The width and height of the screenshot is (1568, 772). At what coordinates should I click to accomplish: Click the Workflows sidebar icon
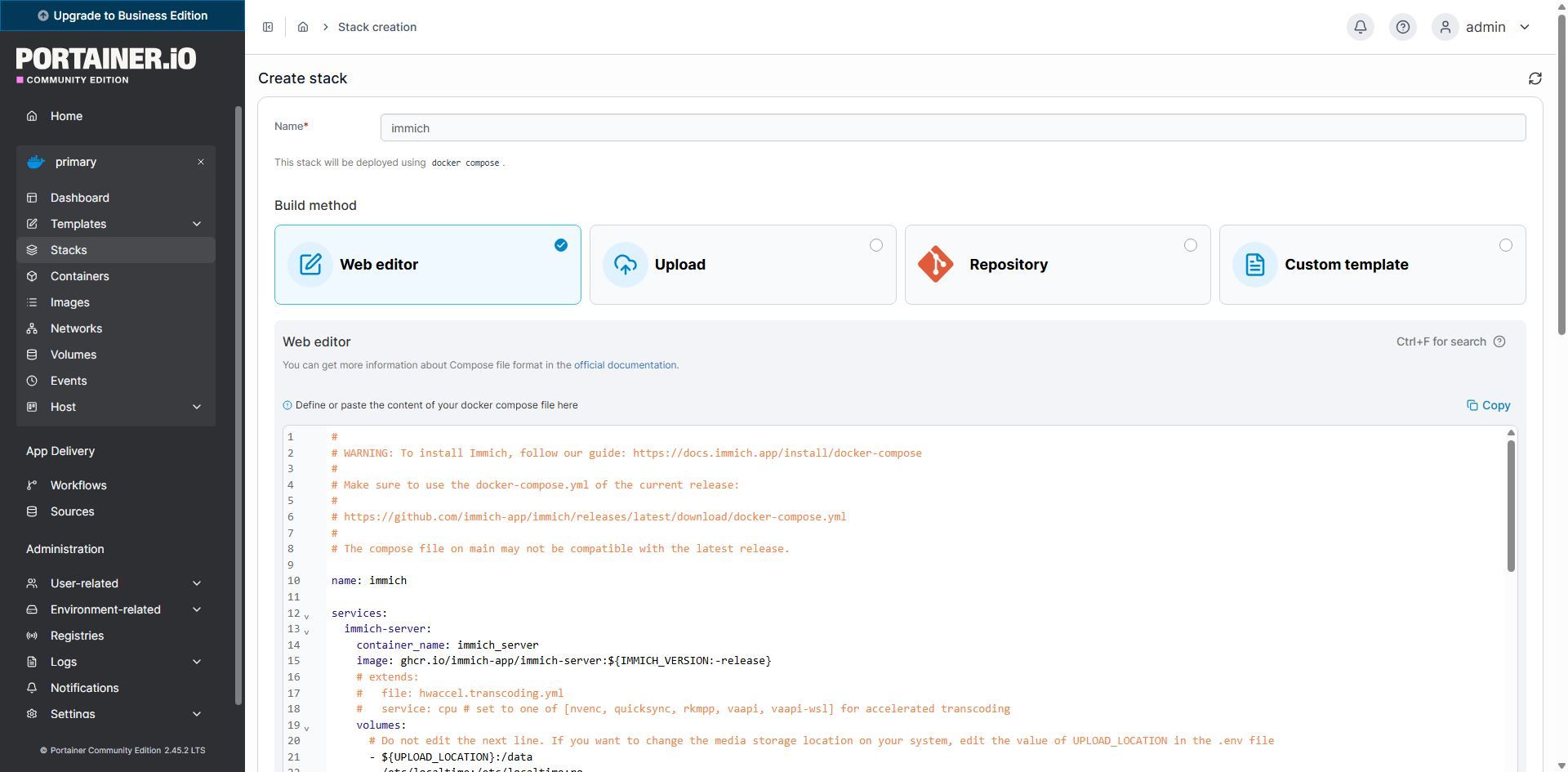[x=32, y=485]
